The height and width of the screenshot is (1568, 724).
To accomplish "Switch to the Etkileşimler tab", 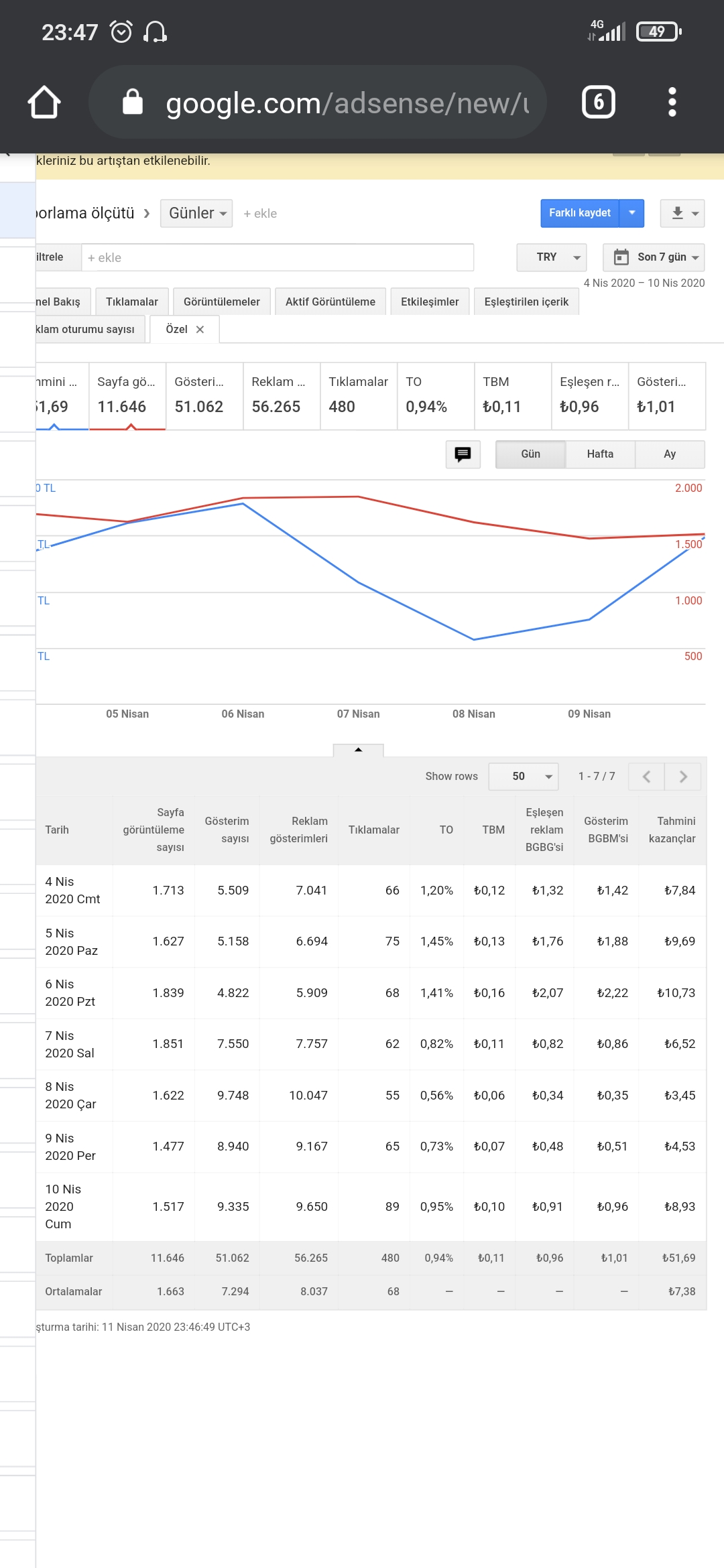I will [x=430, y=302].
